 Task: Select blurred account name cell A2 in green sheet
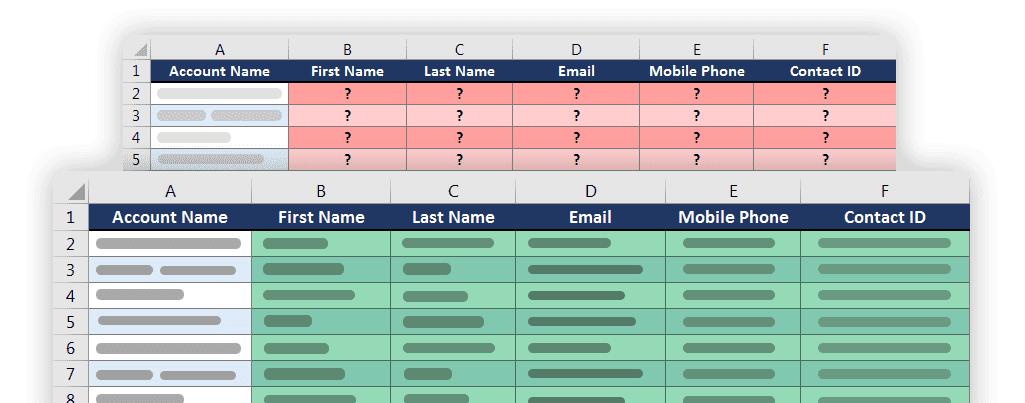pyautogui.click(x=170, y=244)
